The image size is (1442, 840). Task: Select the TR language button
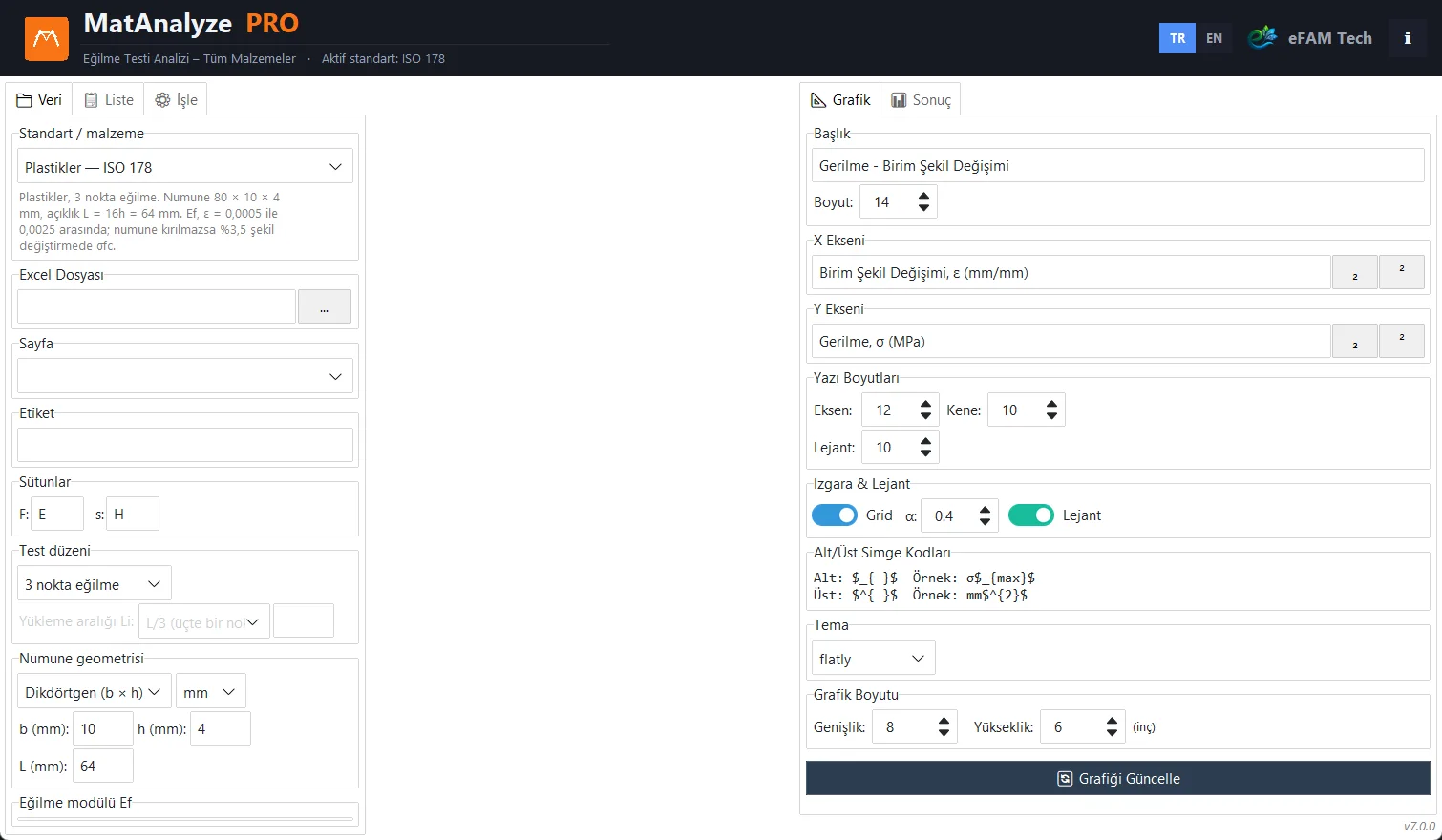[x=1177, y=38]
